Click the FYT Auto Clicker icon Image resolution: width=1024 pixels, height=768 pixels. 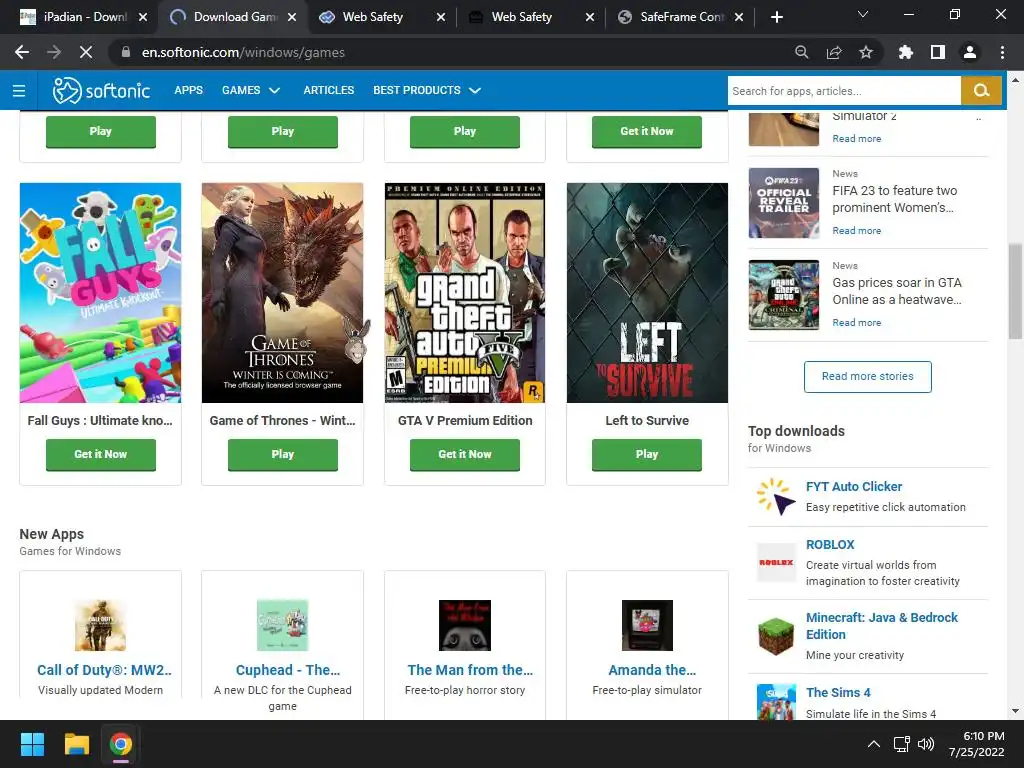click(776, 497)
